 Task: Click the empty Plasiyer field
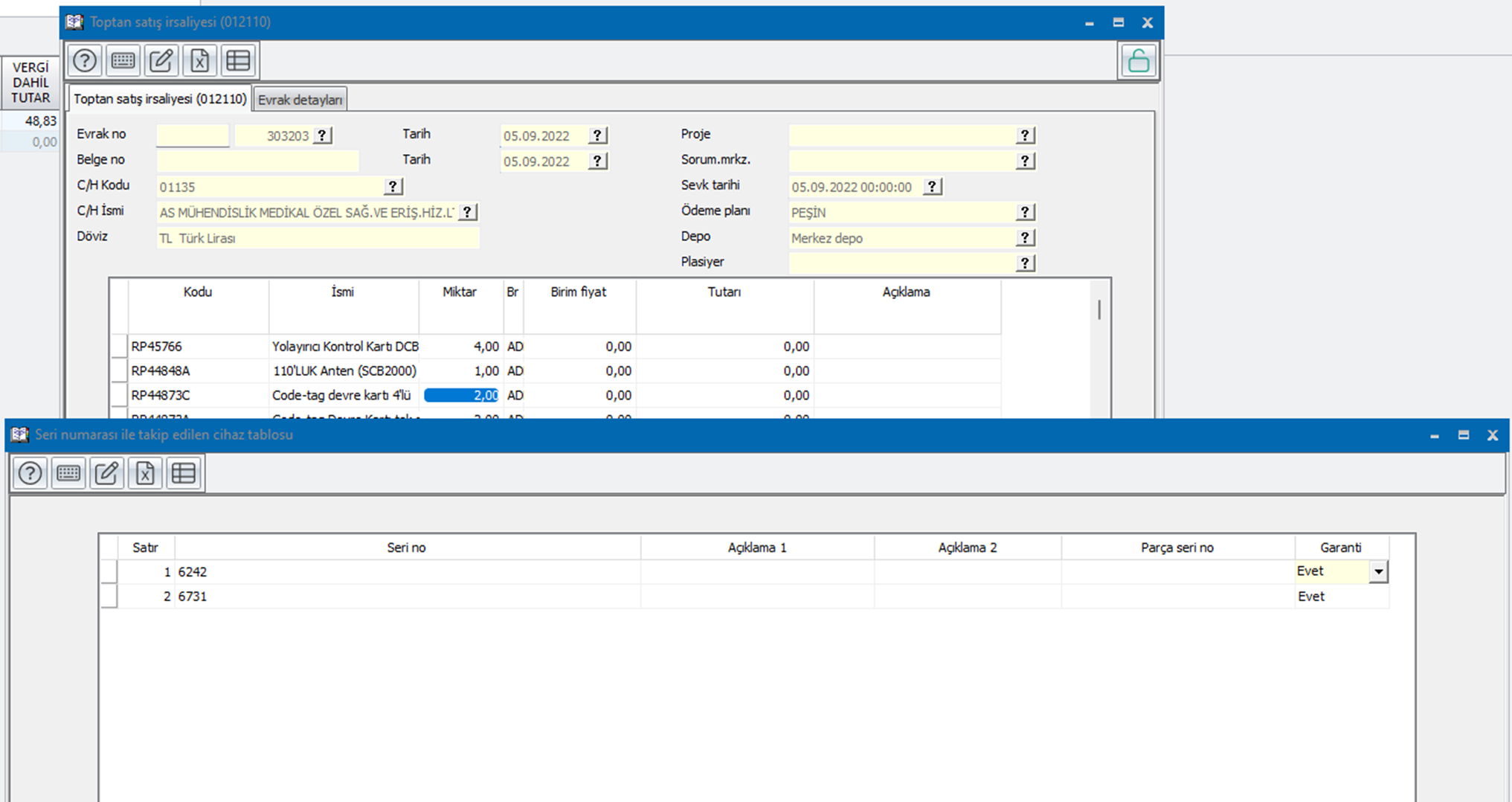click(x=901, y=263)
